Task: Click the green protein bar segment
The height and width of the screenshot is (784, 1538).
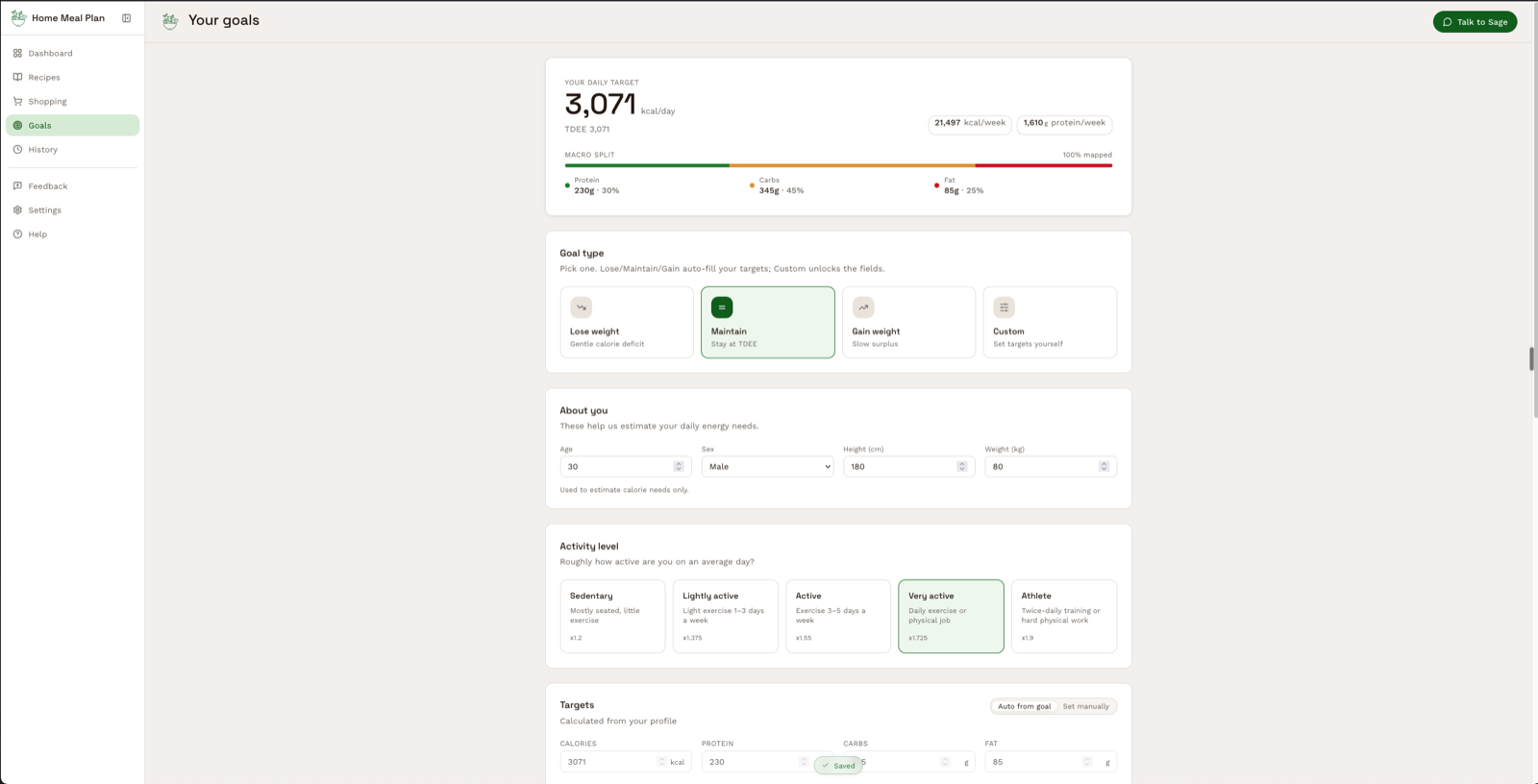Action: click(x=647, y=165)
